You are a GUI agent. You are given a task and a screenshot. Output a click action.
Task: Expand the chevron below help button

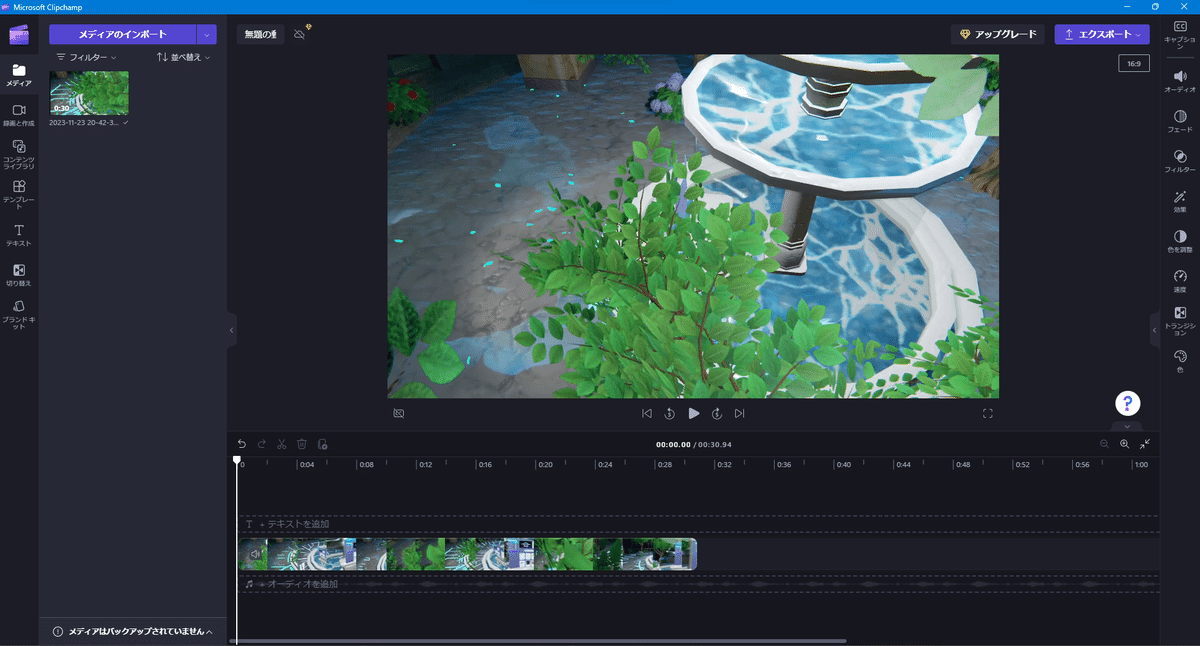(1128, 425)
